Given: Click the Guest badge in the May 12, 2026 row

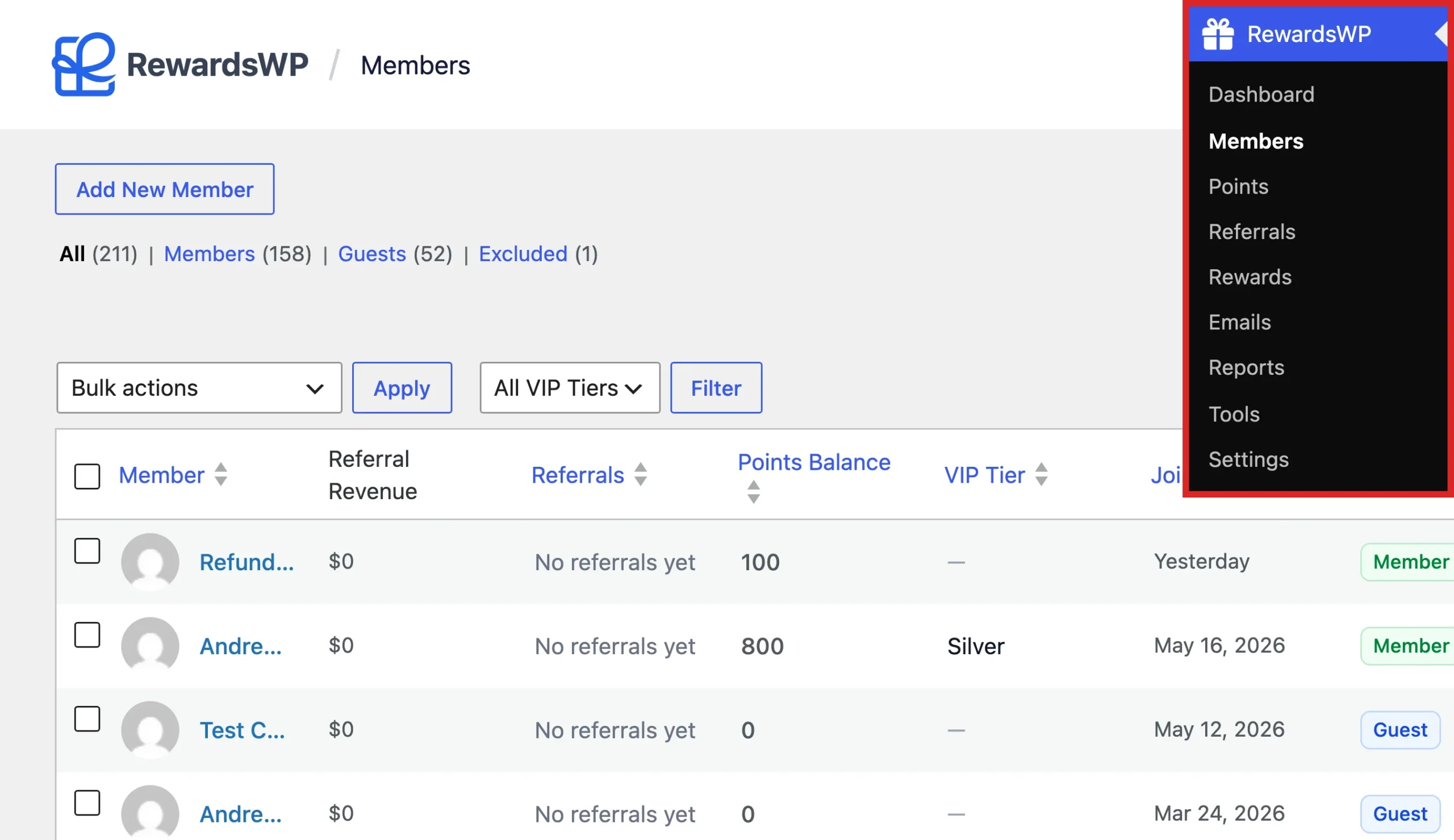Looking at the screenshot, I should 1400,729.
